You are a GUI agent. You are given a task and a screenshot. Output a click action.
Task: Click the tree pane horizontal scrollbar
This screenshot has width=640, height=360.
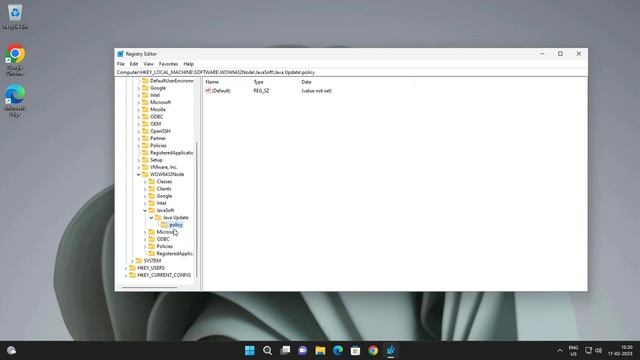(x=149, y=287)
